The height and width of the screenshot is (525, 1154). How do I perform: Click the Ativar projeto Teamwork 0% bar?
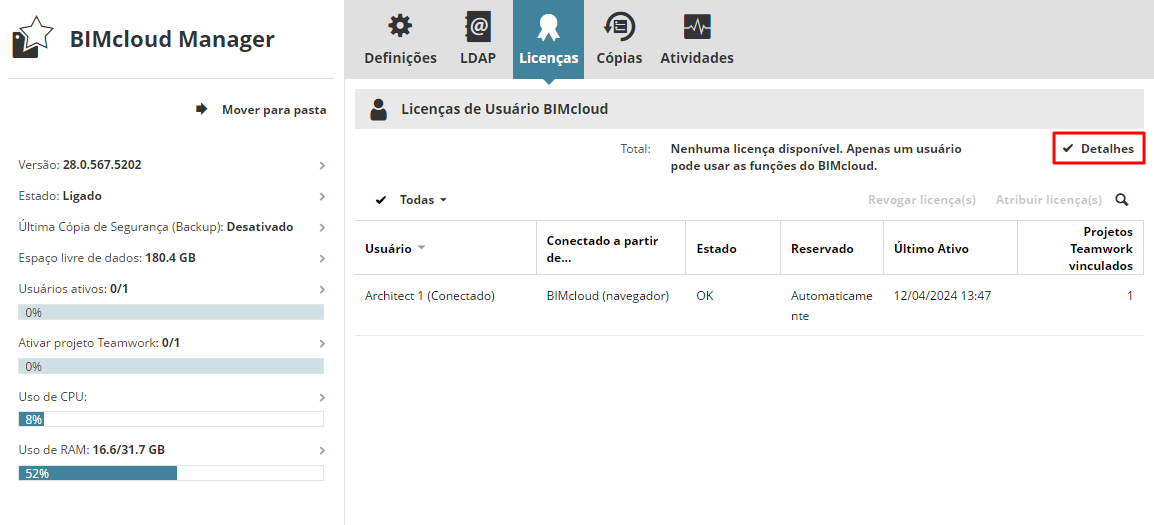[x=171, y=366]
